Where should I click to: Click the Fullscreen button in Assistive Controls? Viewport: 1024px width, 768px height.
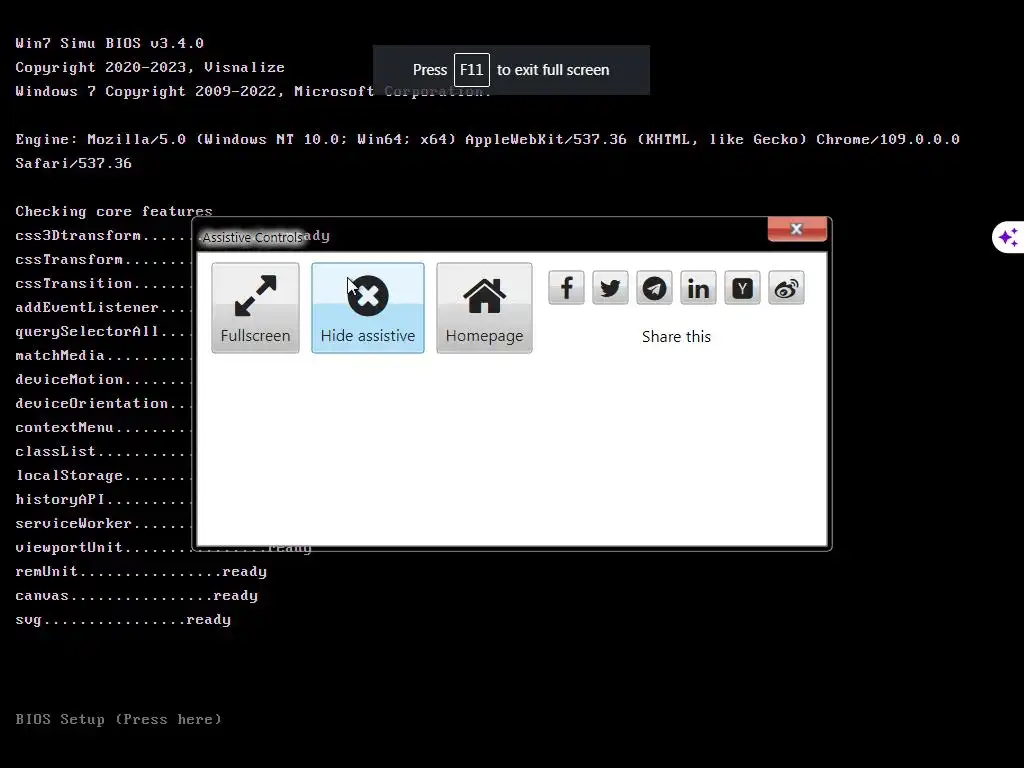(255, 308)
